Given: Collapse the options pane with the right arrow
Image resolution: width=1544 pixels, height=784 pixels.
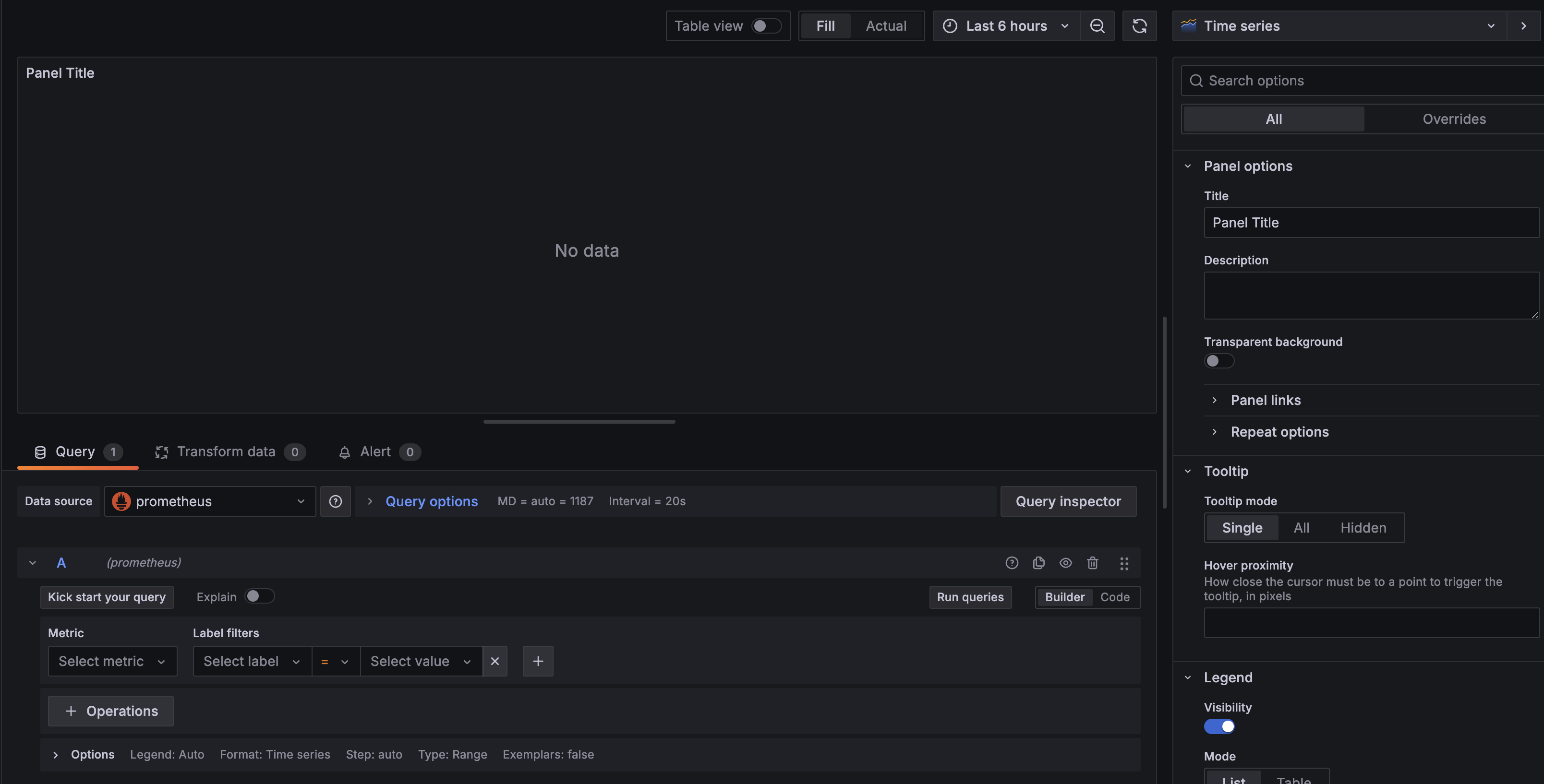Looking at the screenshot, I should pos(1523,26).
